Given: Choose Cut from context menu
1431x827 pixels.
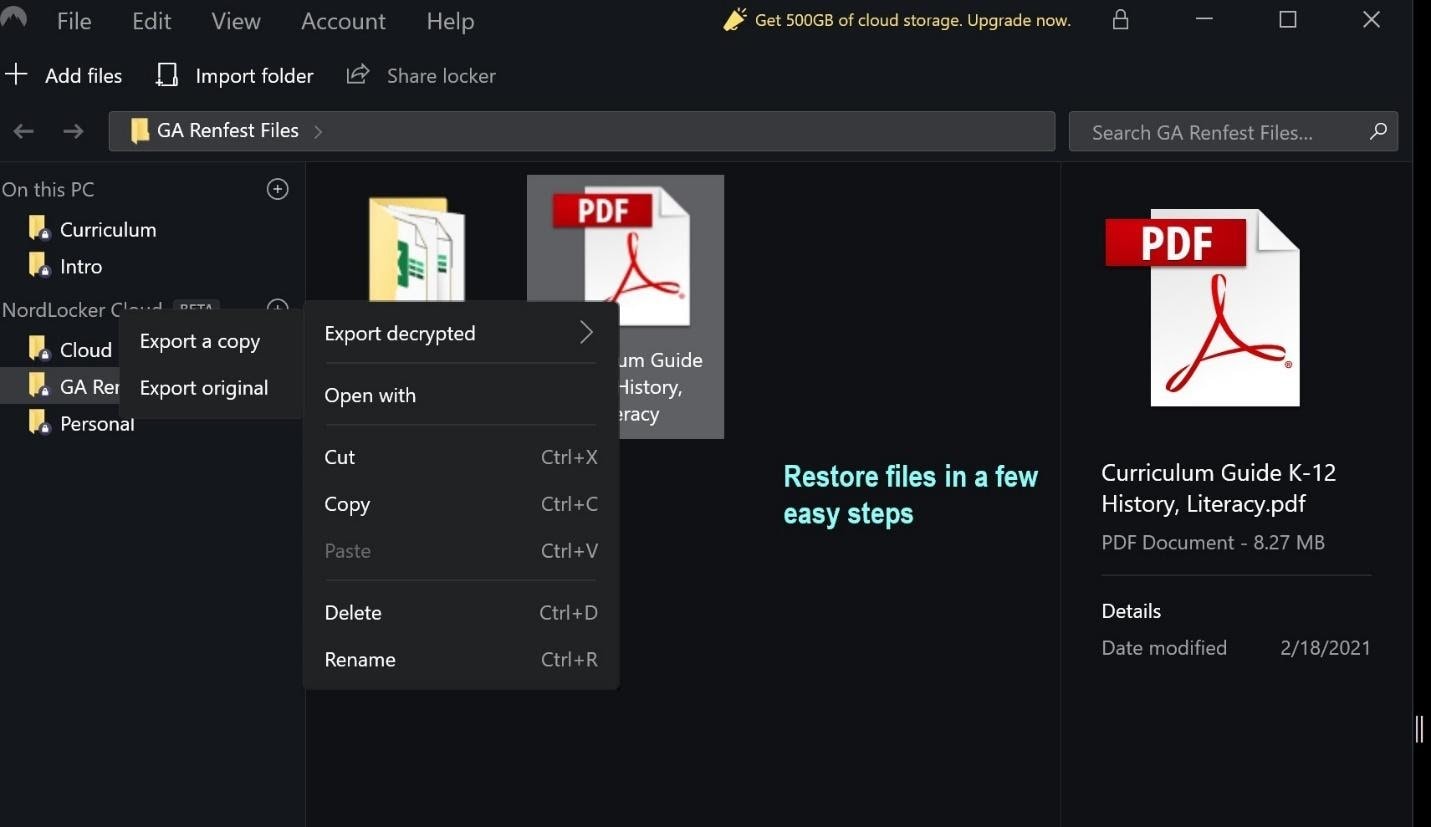Looking at the screenshot, I should pos(460,457).
